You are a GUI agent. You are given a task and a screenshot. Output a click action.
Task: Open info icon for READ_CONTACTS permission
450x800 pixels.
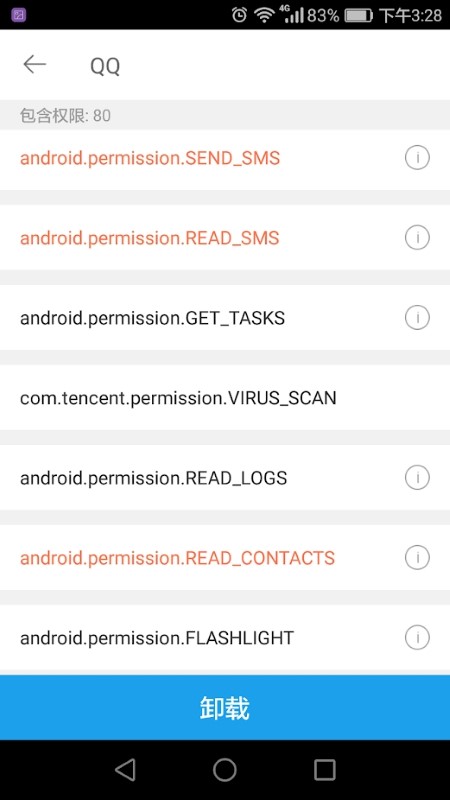coord(417,557)
